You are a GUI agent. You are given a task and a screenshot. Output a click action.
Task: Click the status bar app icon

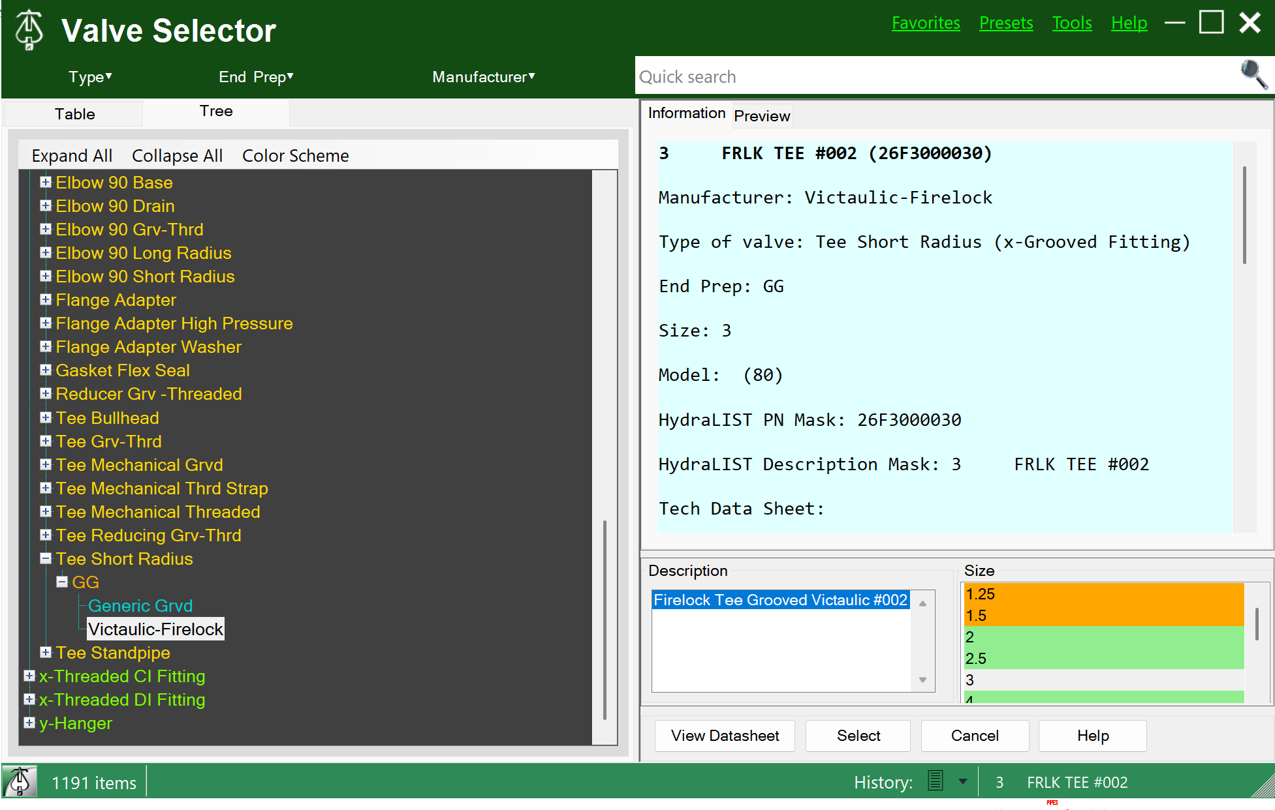point(20,782)
